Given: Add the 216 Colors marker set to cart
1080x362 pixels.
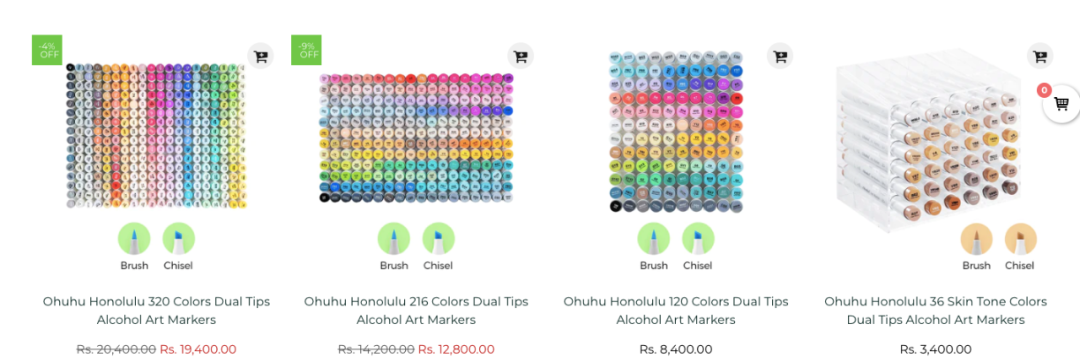Looking at the screenshot, I should 520,56.
